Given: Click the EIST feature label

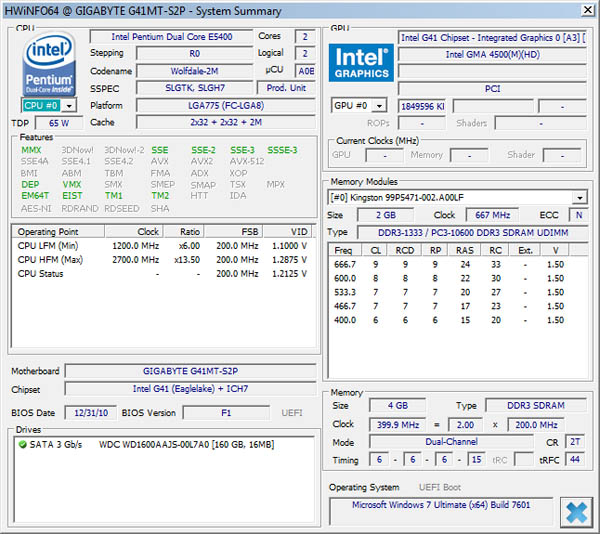Looking at the screenshot, I should [72, 195].
